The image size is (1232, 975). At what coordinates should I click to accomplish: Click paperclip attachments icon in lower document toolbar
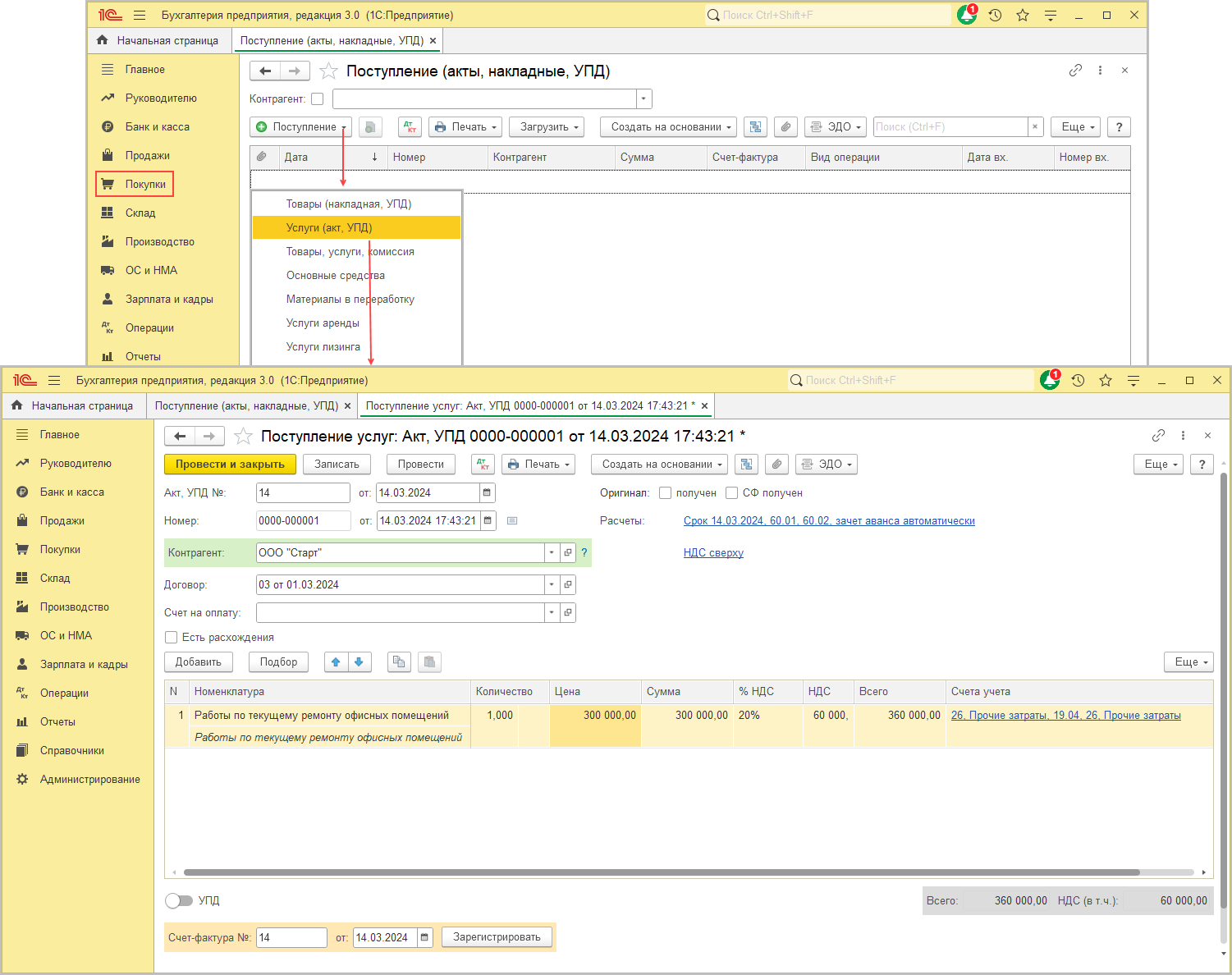(776, 465)
